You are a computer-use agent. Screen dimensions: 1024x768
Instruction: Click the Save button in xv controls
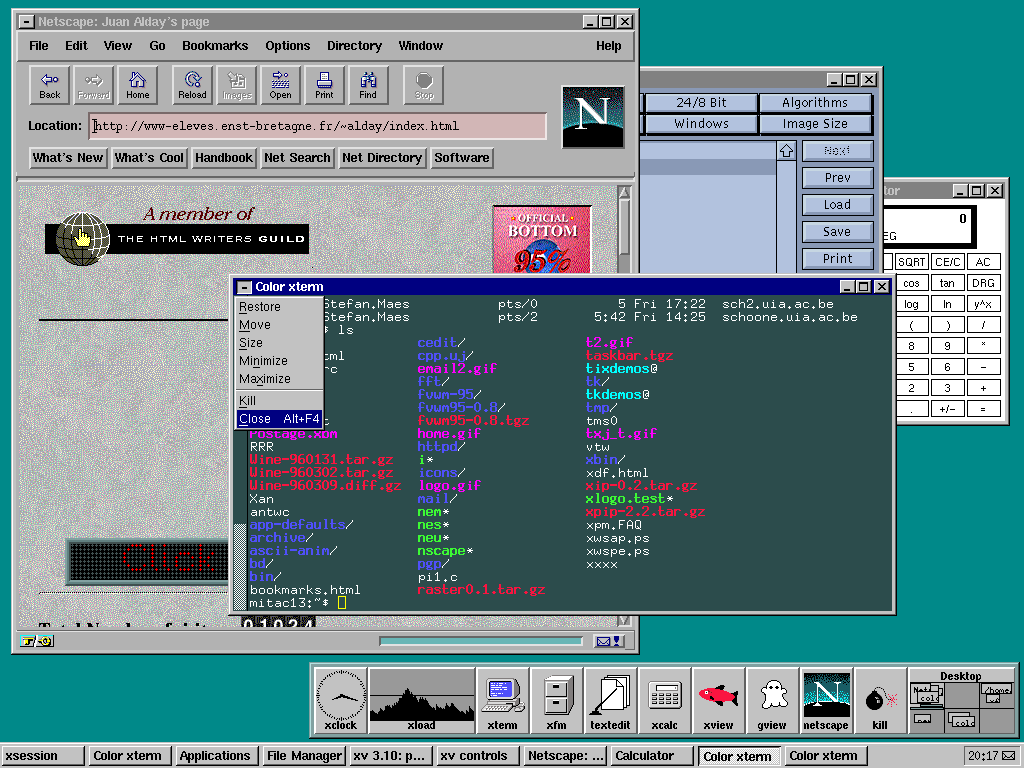tap(837, 232)
